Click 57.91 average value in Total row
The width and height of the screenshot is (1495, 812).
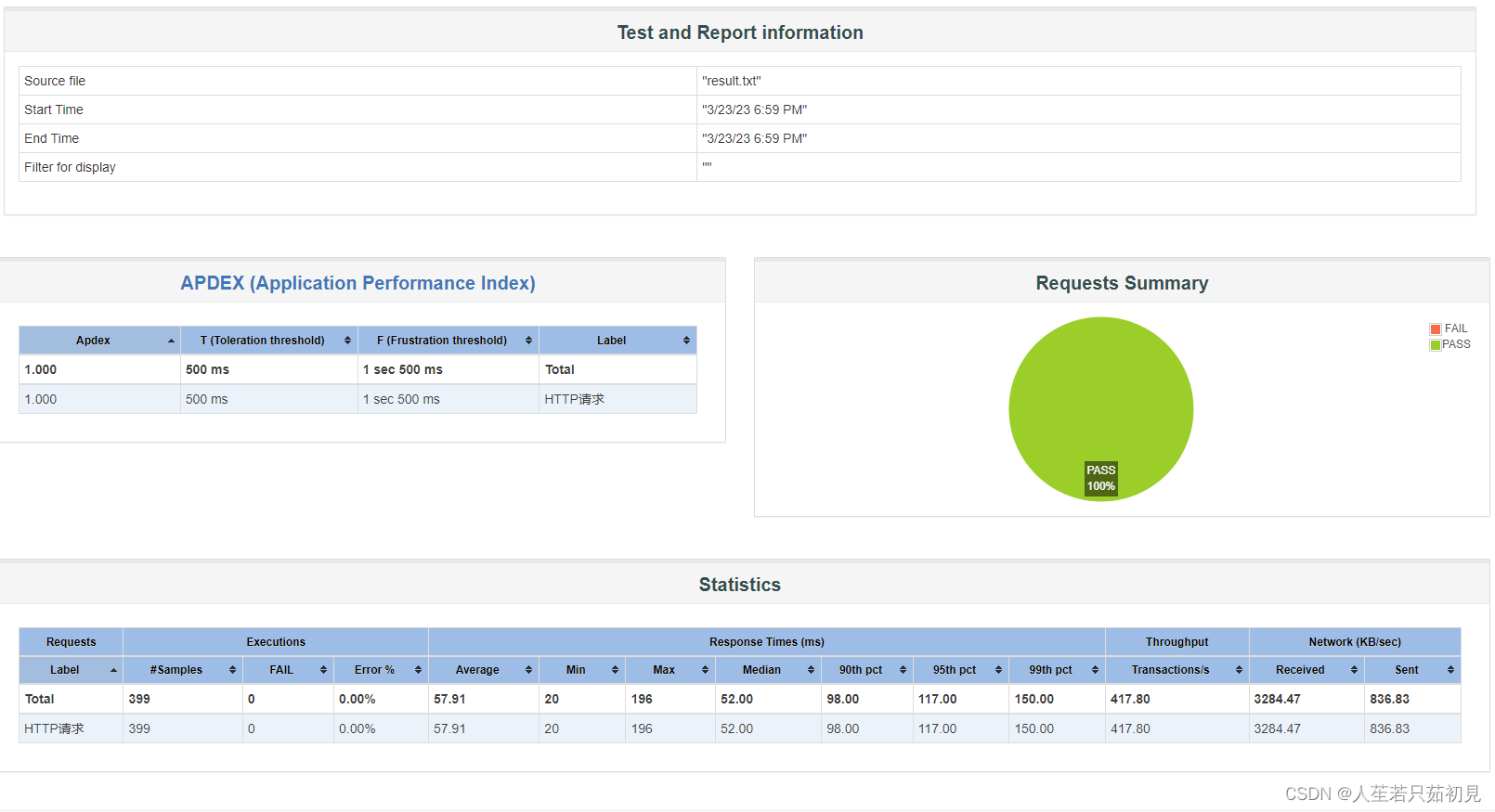[449, 699]
